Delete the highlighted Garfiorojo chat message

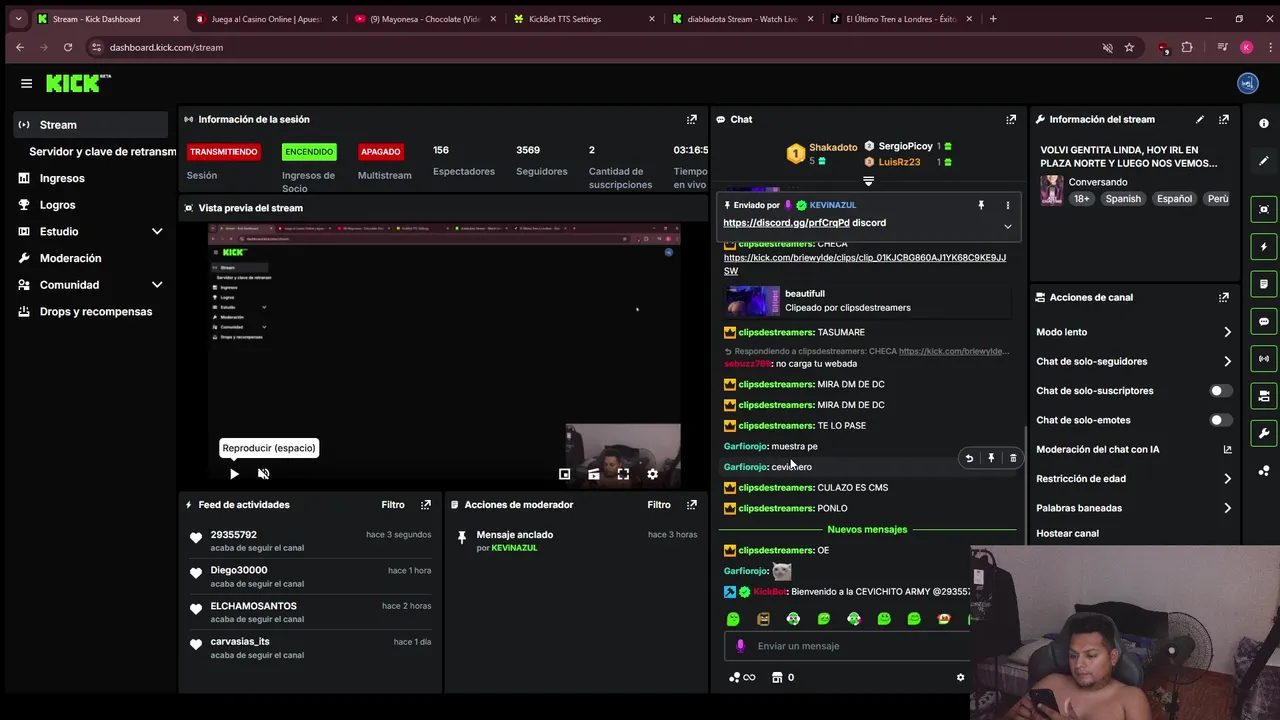[1013, 458]
